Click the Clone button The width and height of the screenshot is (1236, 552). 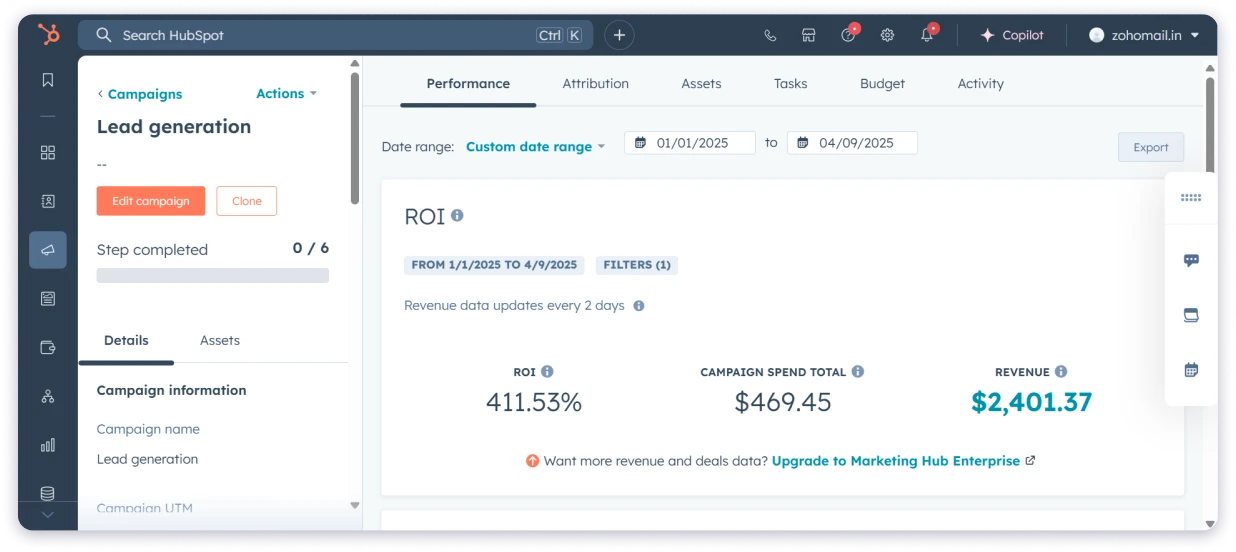click(247, 201)
